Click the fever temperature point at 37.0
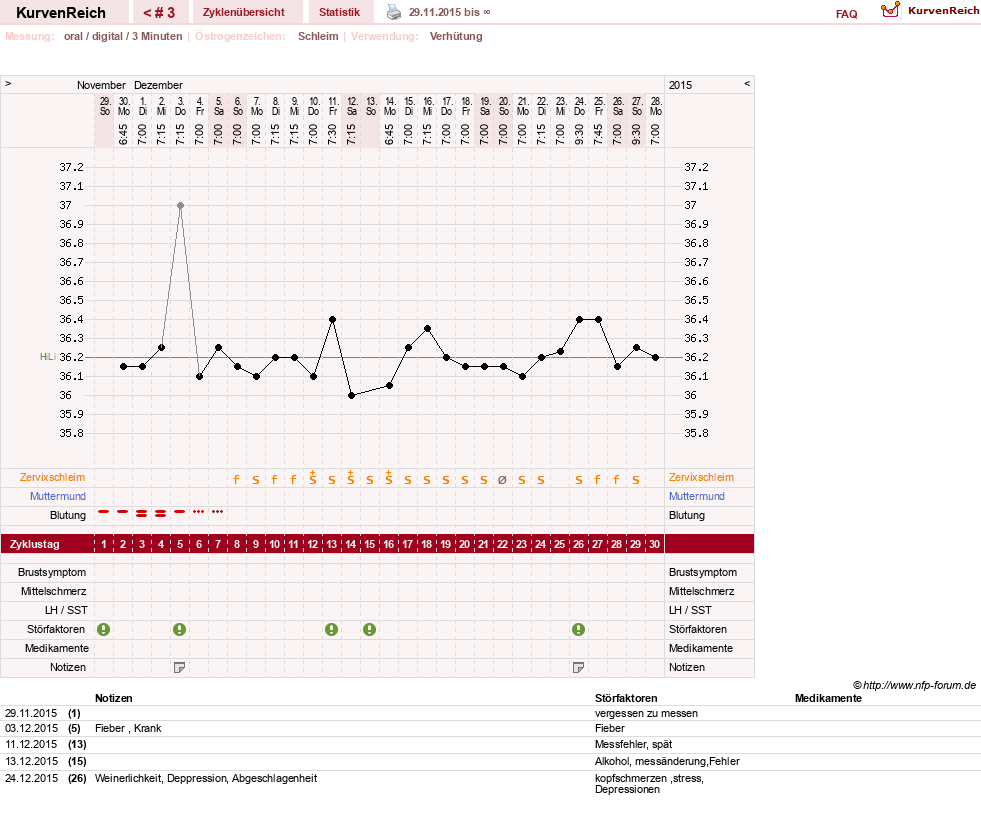This screenshot has height=831, width=981. tap(180, 205)
